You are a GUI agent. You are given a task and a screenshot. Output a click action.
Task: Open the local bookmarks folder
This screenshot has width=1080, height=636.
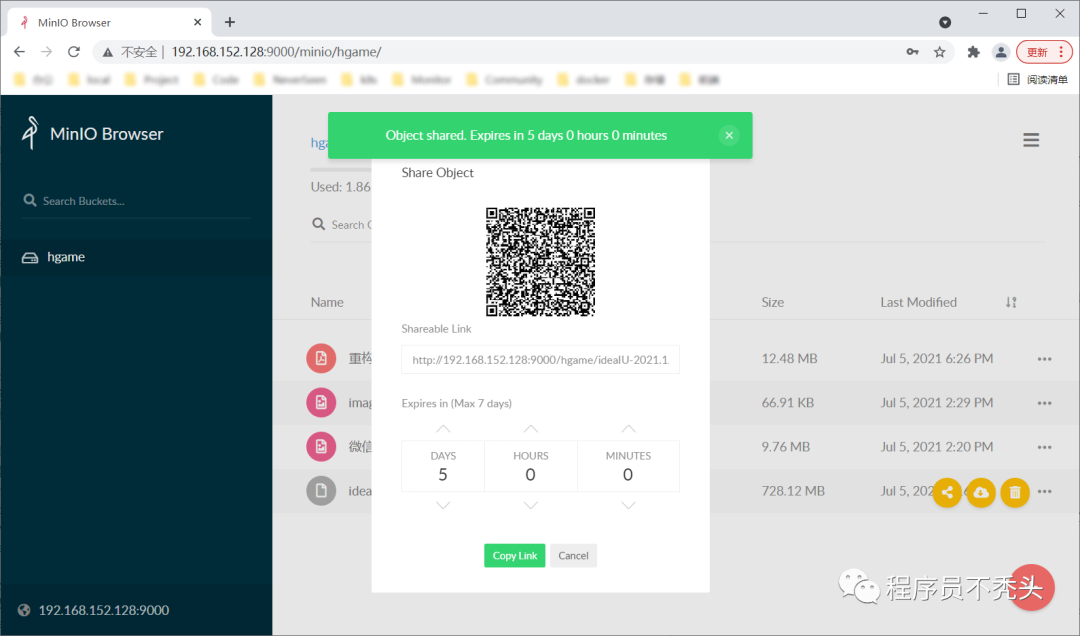coord(90,80)
